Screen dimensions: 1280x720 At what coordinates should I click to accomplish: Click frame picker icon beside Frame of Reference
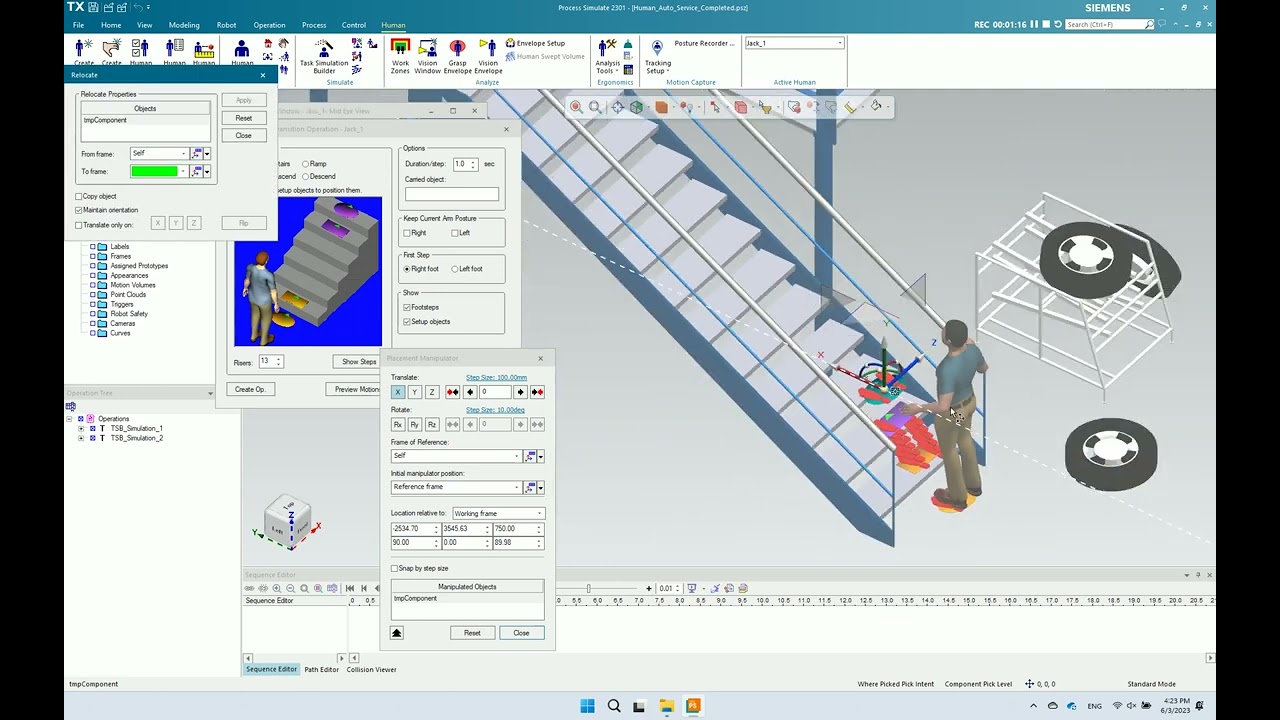531,456
